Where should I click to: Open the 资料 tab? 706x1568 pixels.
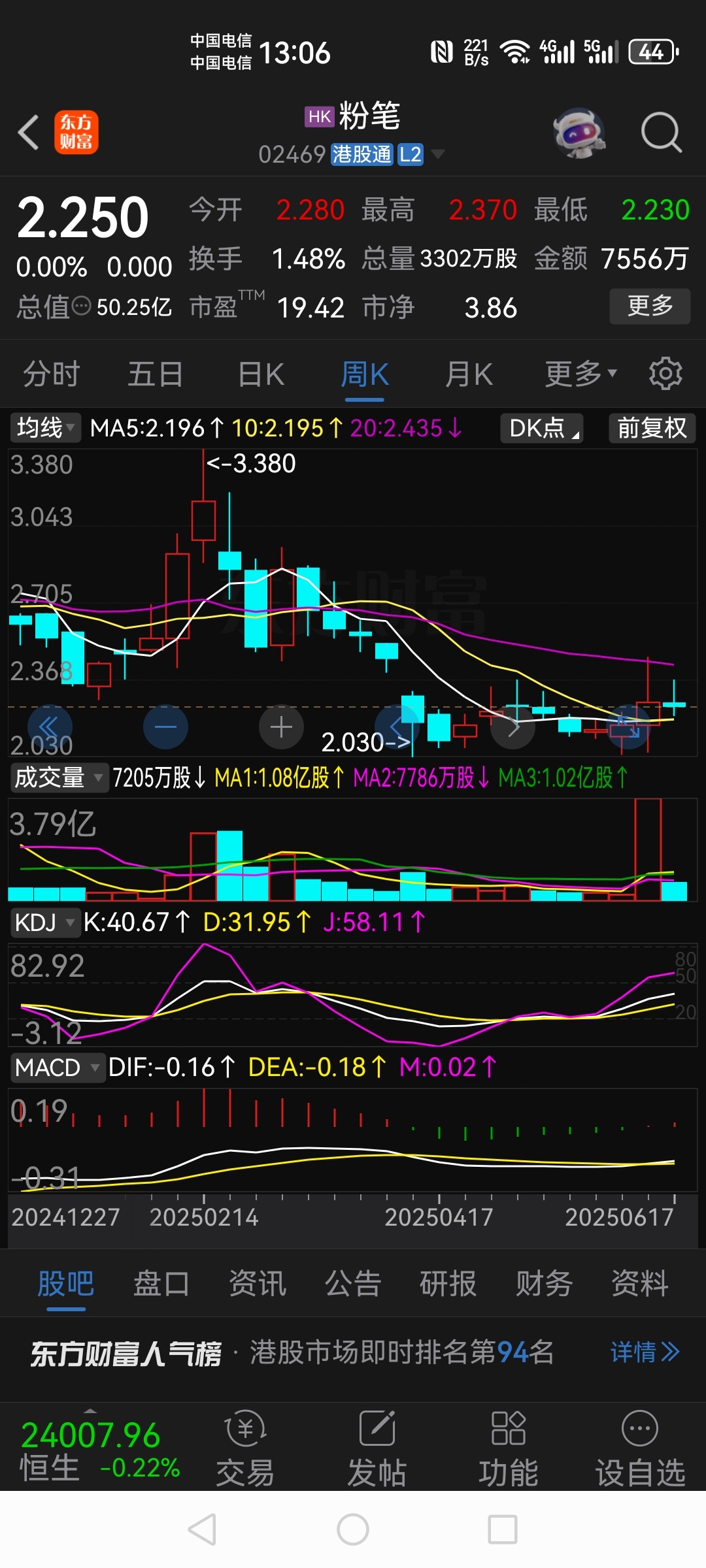(640, 1283)
